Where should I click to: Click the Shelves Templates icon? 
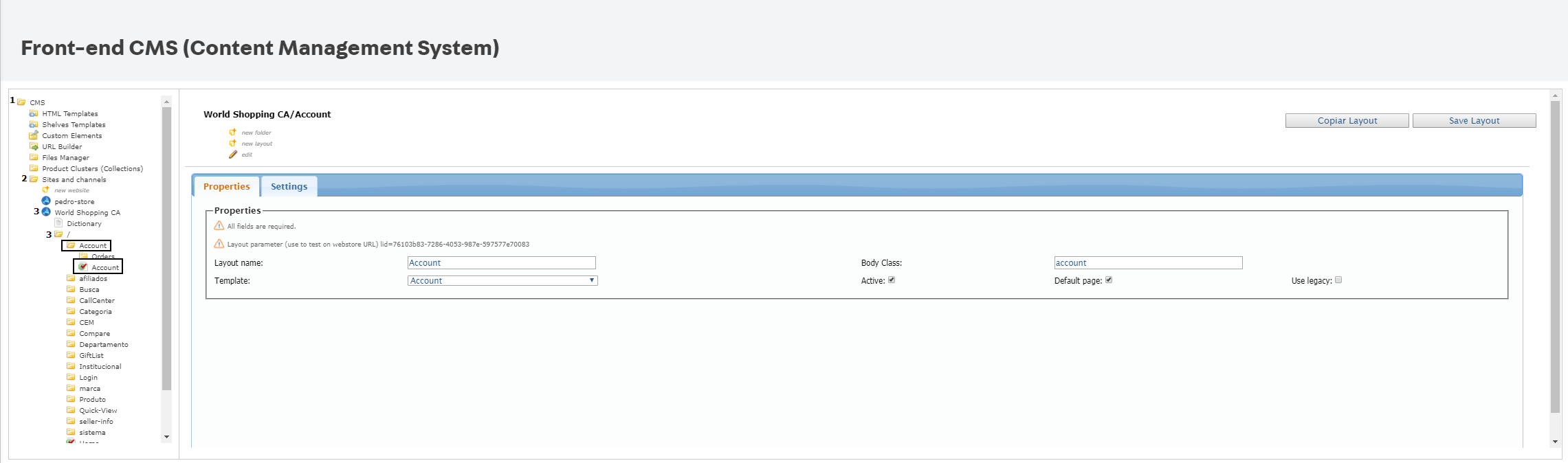[34, 124]
